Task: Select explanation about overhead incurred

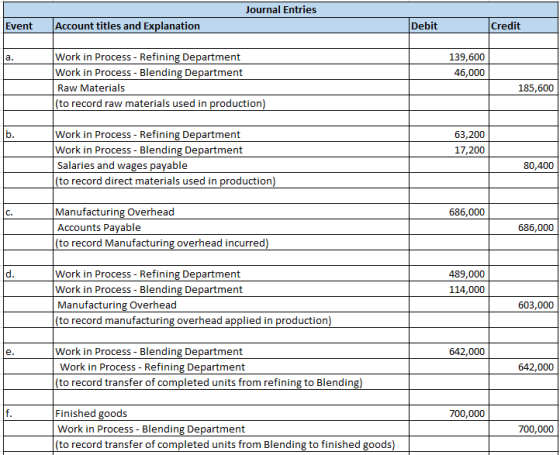Action: (231, 243)
